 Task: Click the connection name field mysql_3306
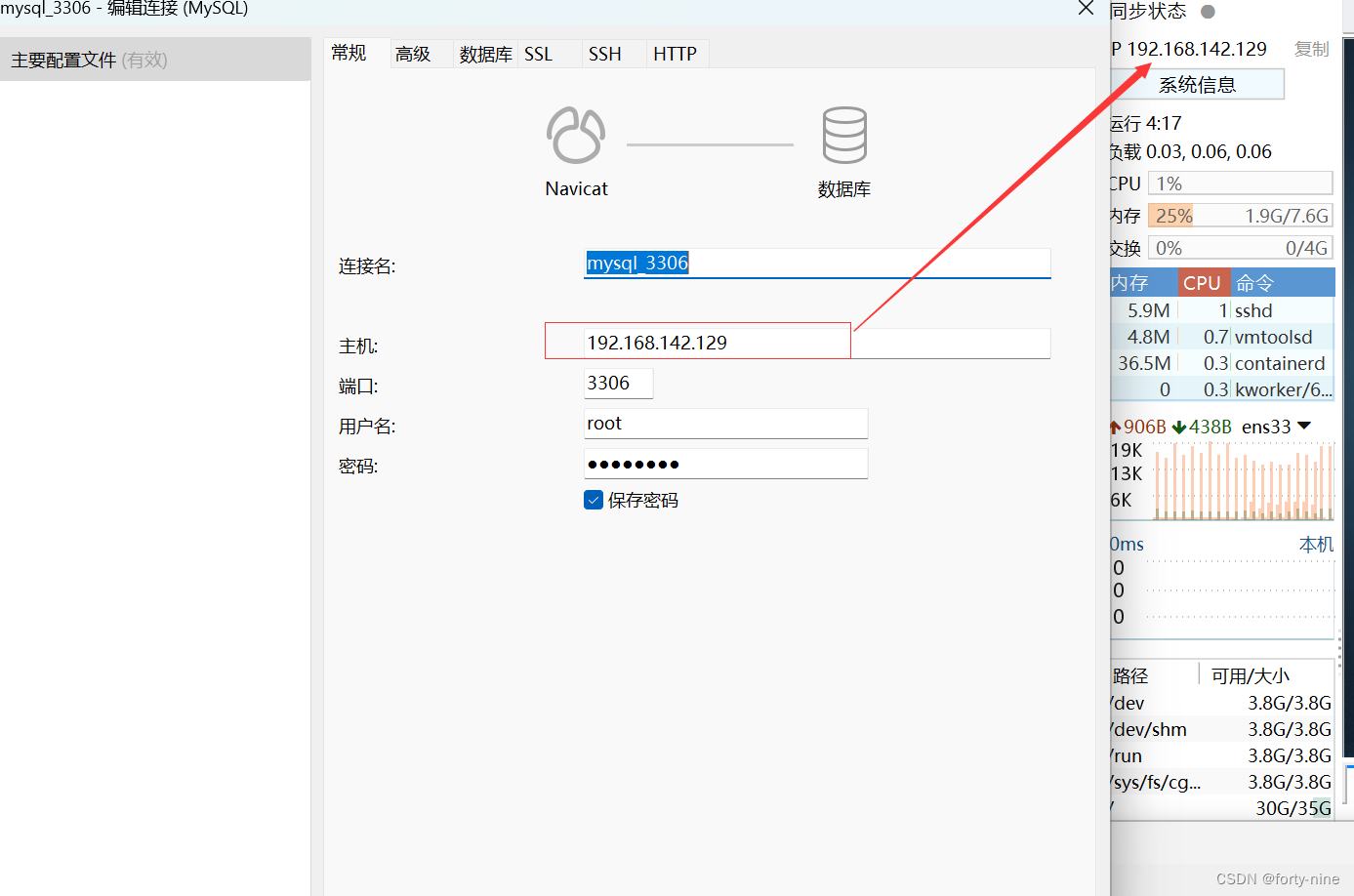(817, 263)
